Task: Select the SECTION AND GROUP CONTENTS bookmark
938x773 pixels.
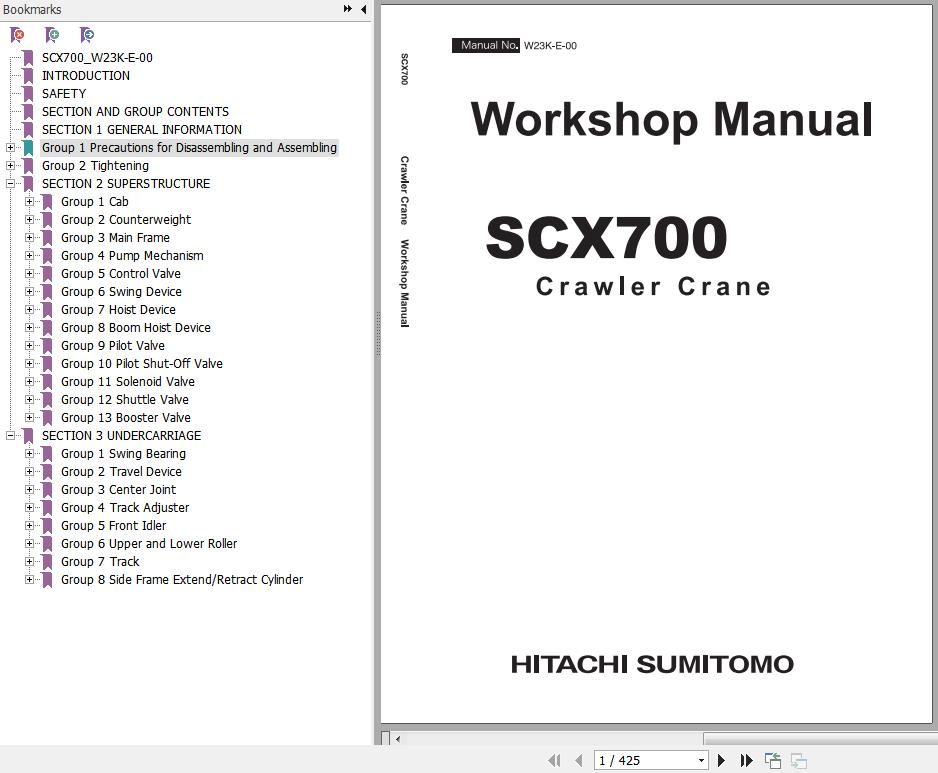Action: point(135,112)
